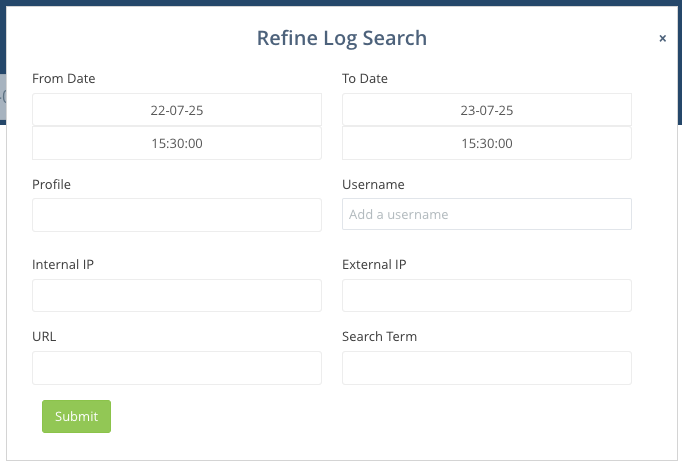Focus the Search Term field
The image size is (682, 470).
click(x=487, y=368)
